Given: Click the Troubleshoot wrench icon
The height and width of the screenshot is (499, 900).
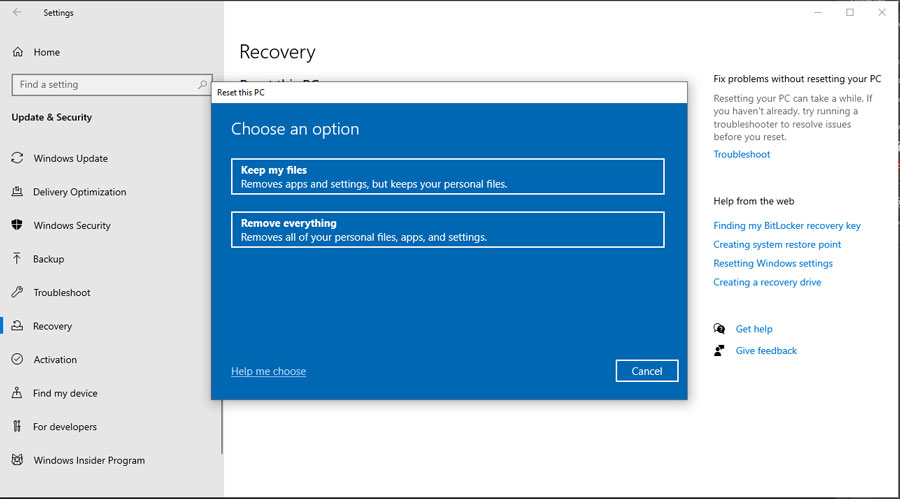Looking at the screenshot, I should pos(17,292).
